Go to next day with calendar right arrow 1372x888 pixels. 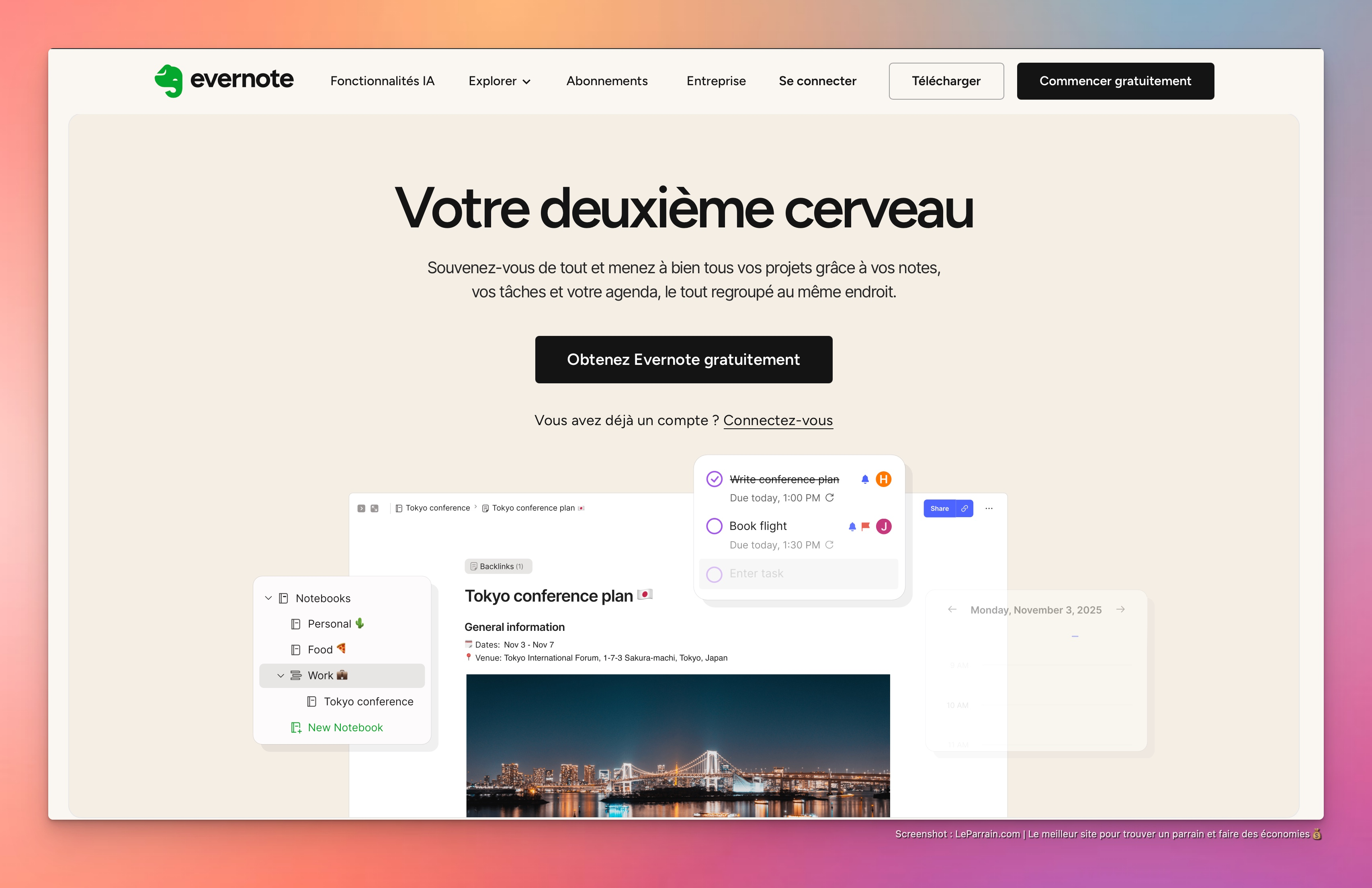click(x=1121, y=609)
